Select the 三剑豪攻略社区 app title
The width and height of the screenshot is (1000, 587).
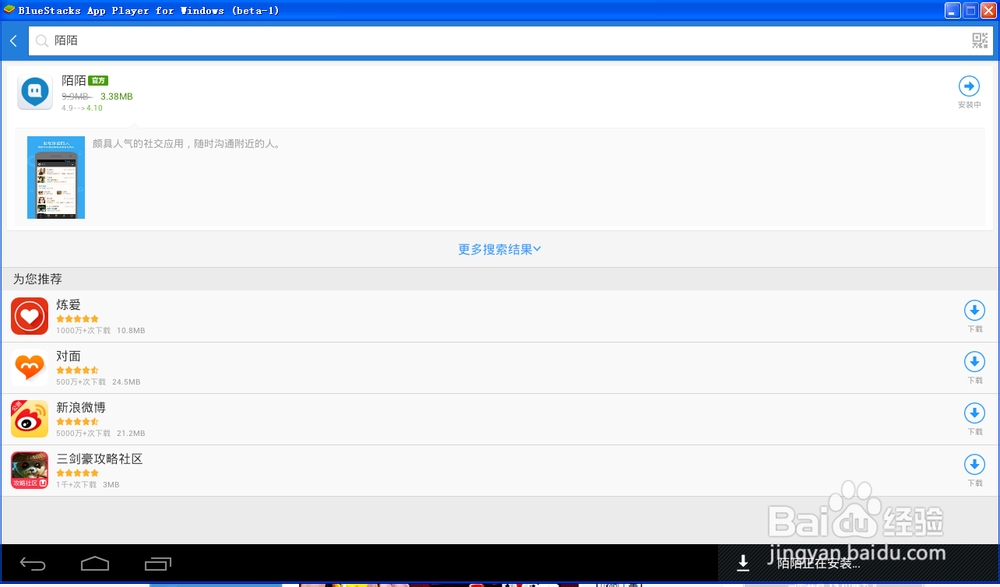pyautogui.click(x=99, y=459)
